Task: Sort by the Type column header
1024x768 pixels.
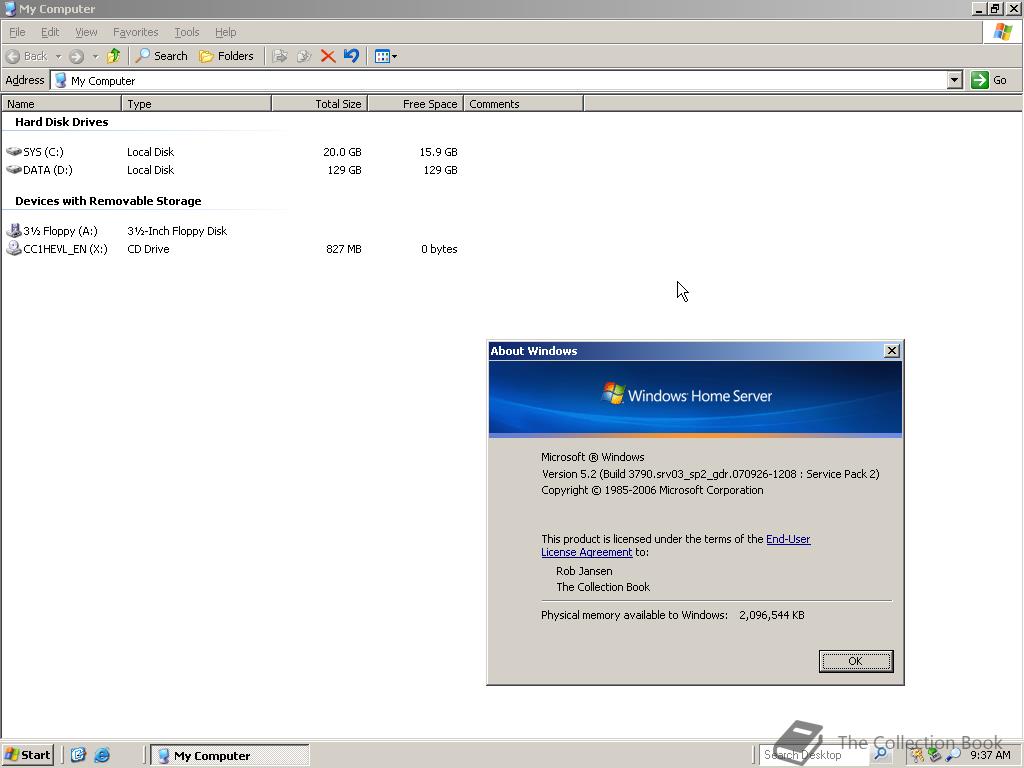Action: pyautogui.click(x=197, y=104)
